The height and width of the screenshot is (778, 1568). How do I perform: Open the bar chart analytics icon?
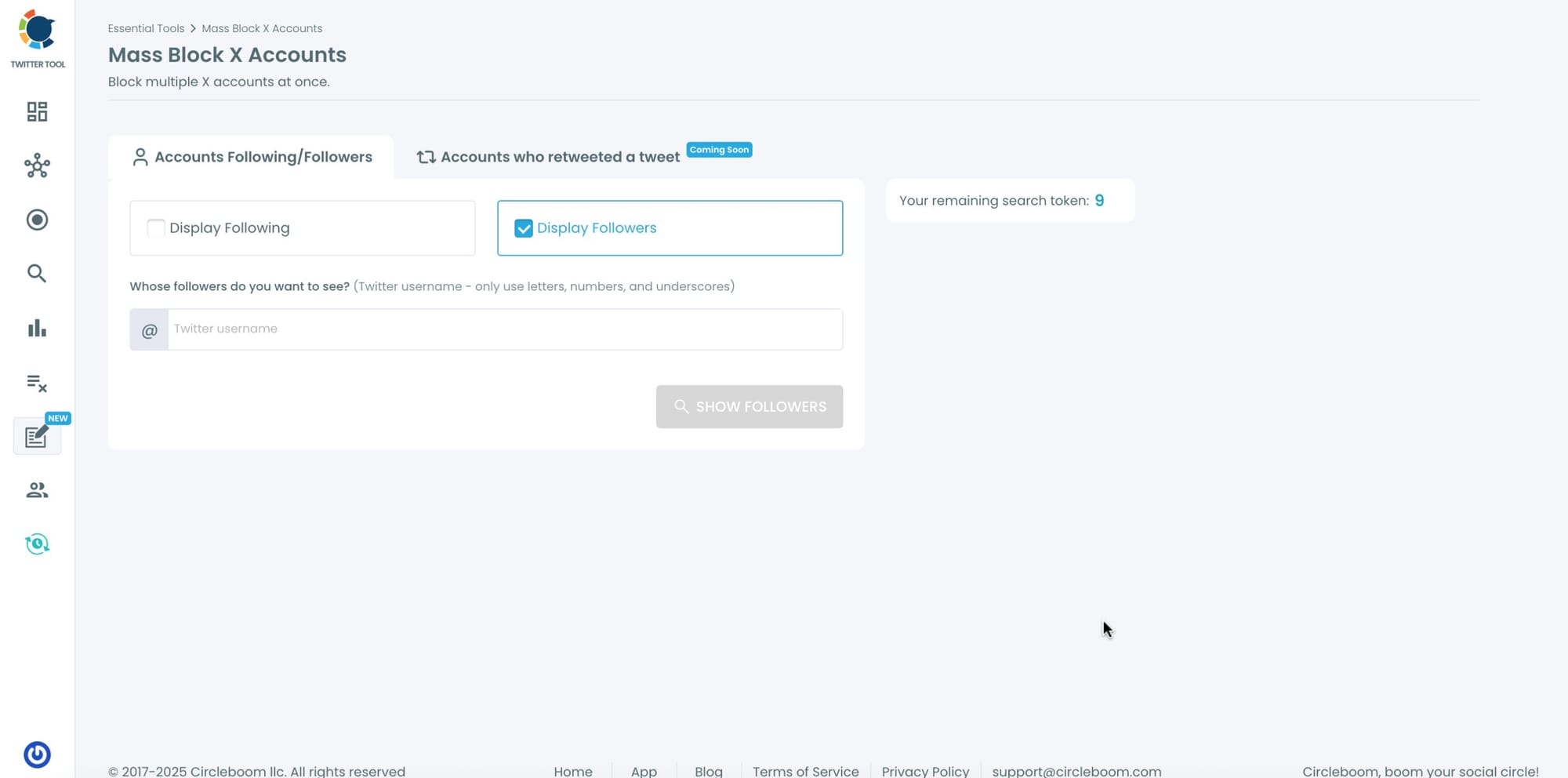pos(37,328)
